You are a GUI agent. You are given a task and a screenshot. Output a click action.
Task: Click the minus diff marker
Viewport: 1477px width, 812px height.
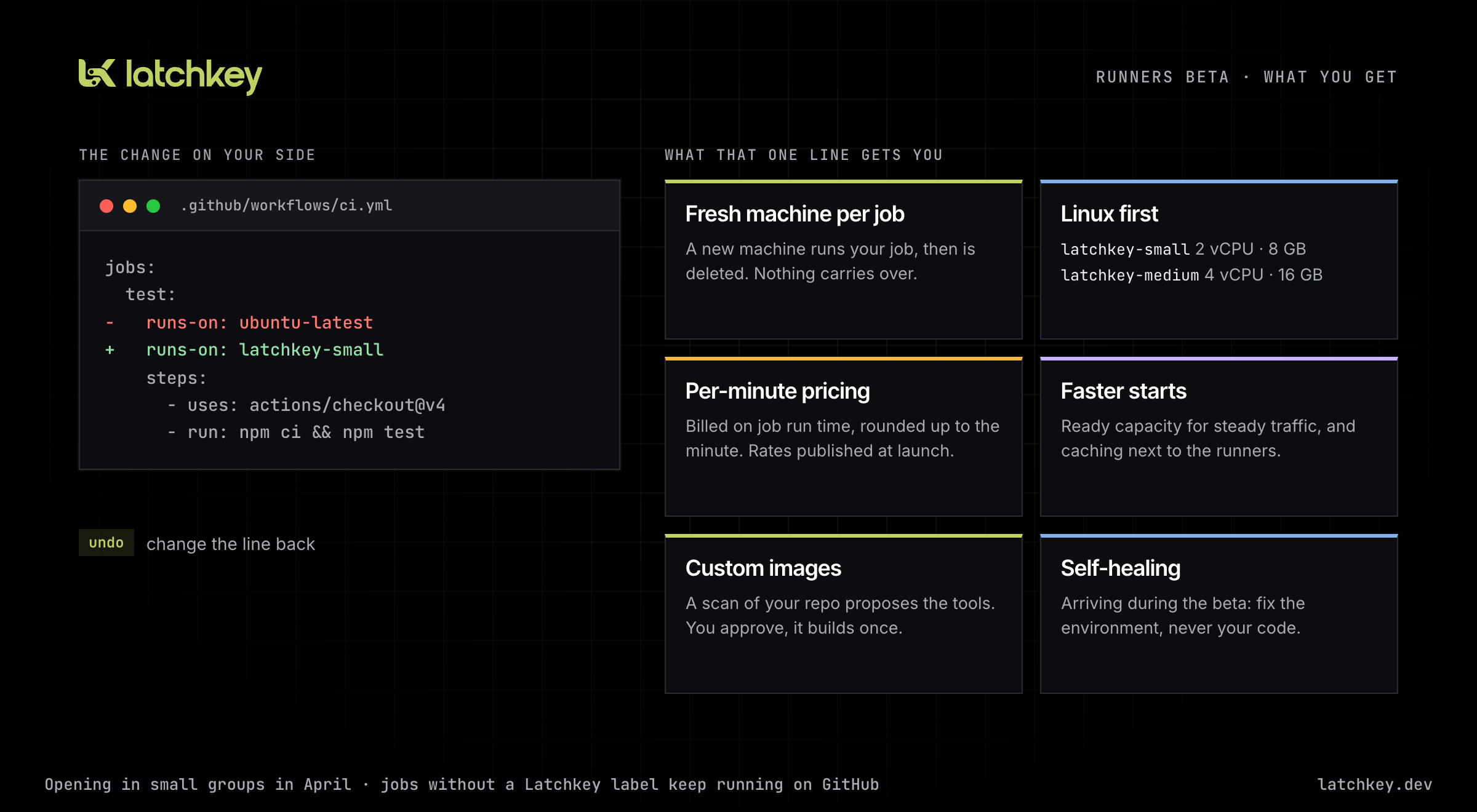coord(110,322)
